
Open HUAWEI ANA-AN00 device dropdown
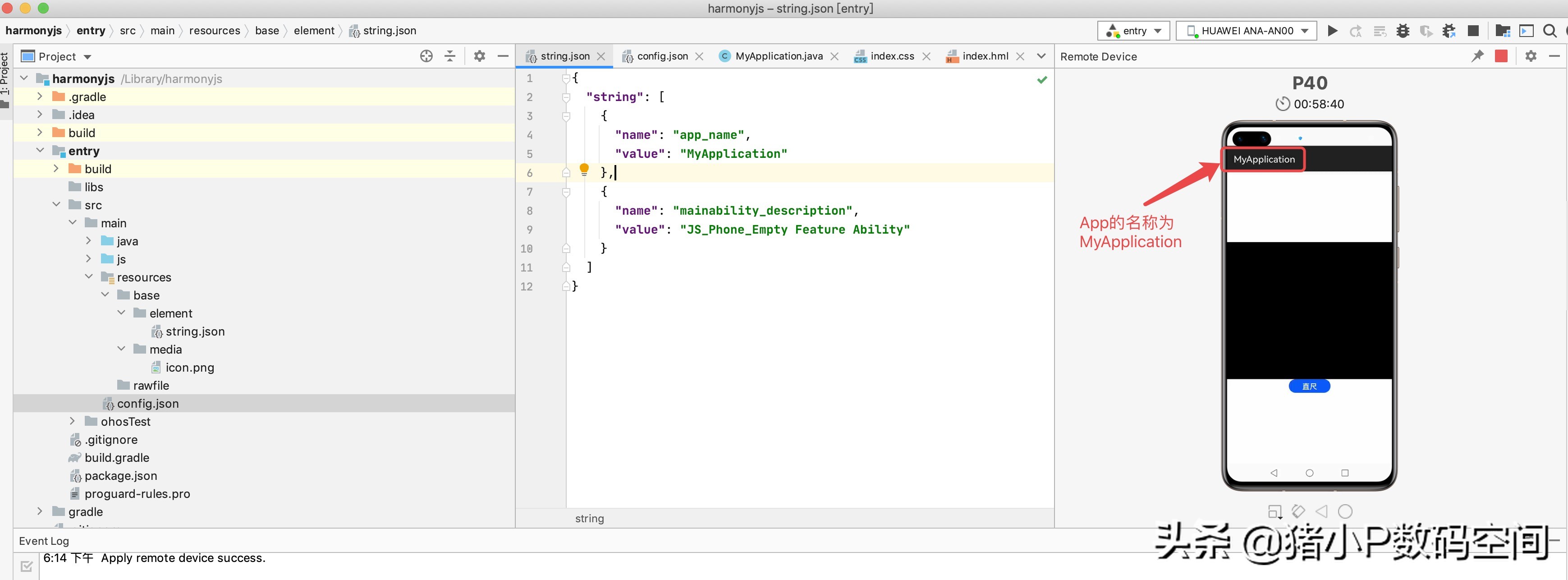tap(1246, 31)
